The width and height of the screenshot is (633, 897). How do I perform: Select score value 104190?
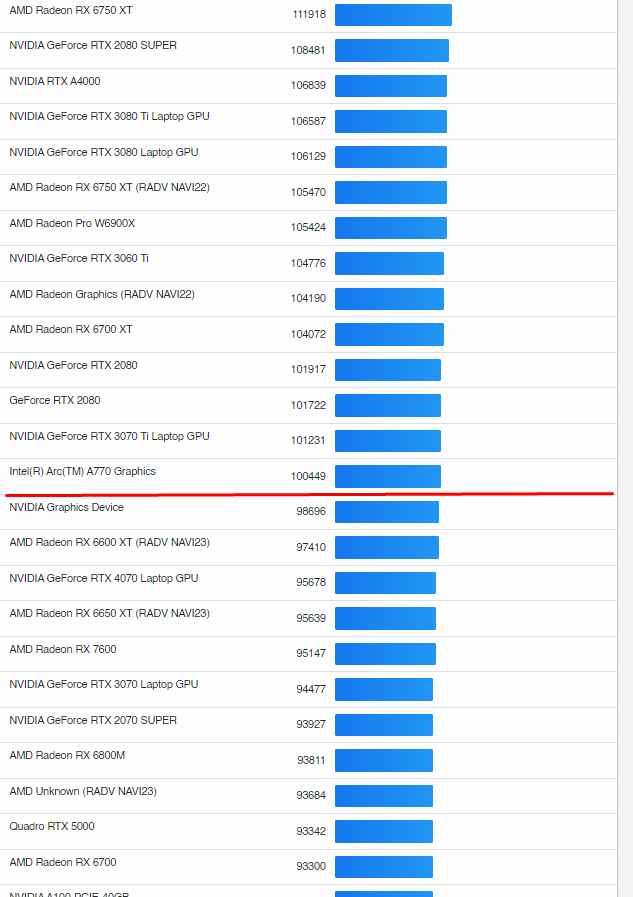pyautogui.click(x=308, y=298)
